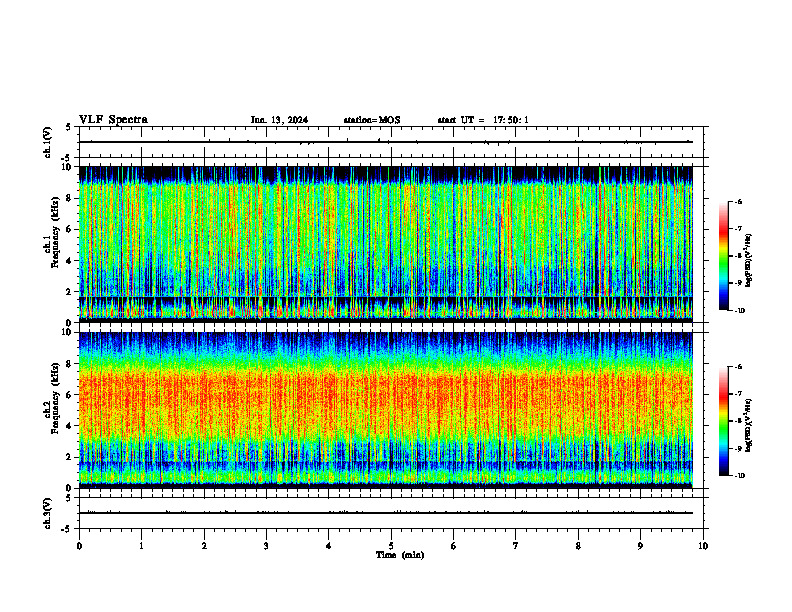Click time axis tick label "7"
Screen dimensions: 792x612
(516, 546)
